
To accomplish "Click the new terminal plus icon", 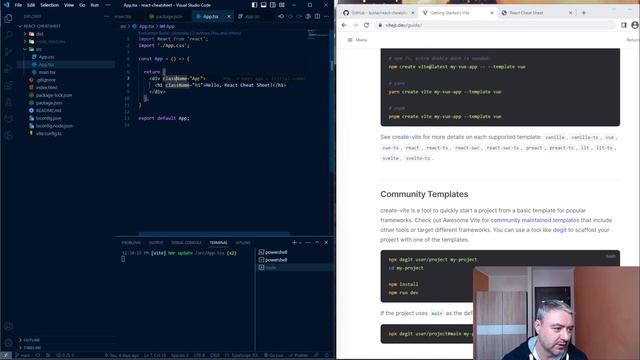I will click(294, 242).
